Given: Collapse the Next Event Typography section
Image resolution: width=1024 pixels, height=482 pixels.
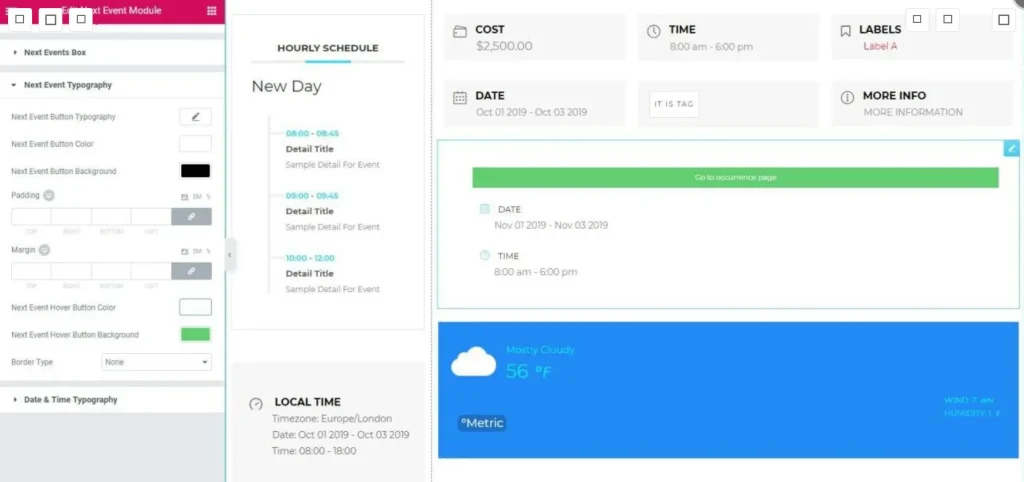Looking at the screenshot, I should pos(112,85).
